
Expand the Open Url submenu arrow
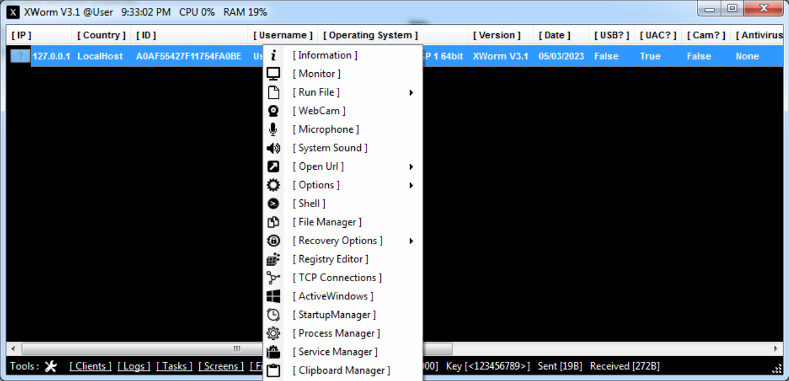411,167
